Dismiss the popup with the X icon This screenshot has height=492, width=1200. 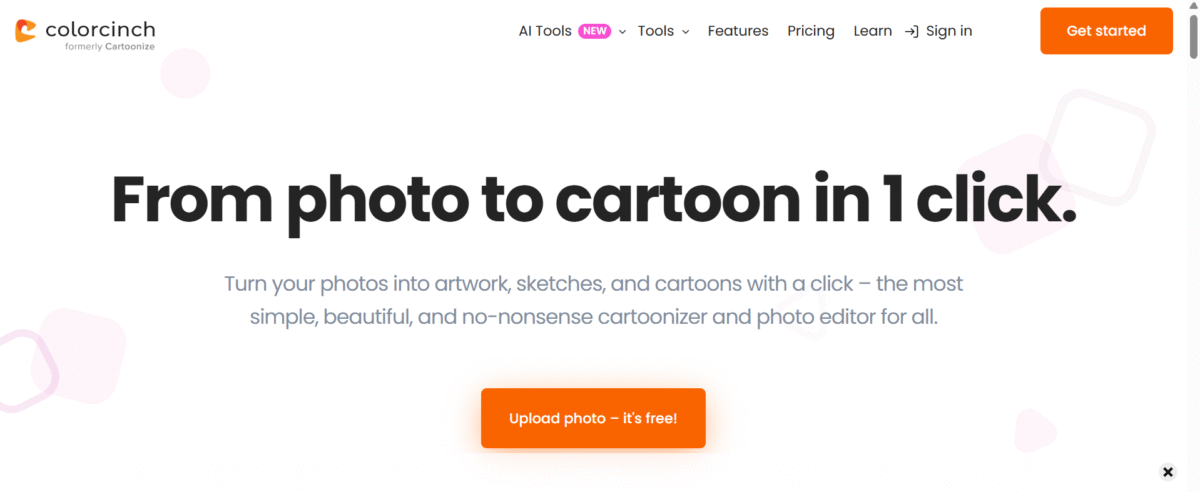[x=1167, y=472]
